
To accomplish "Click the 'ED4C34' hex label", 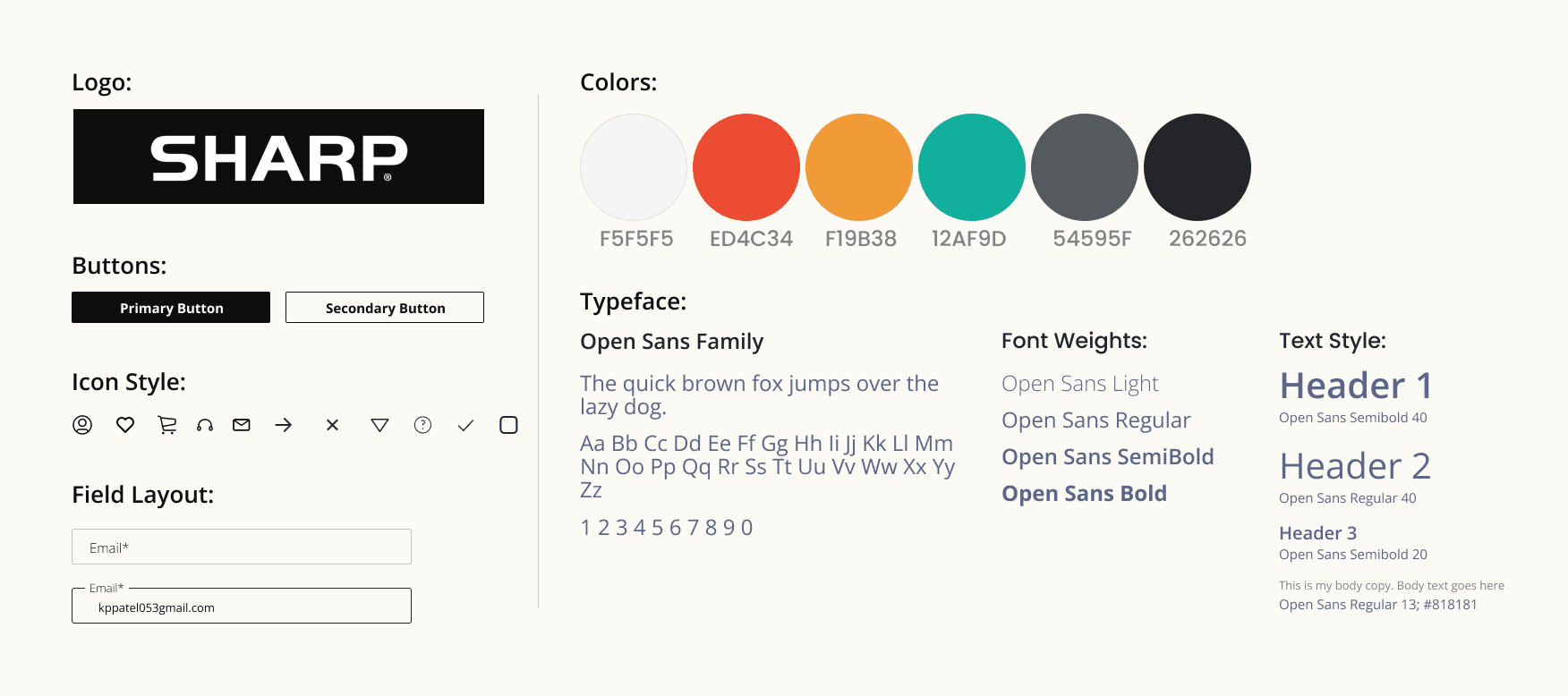I will coord(751,239).
